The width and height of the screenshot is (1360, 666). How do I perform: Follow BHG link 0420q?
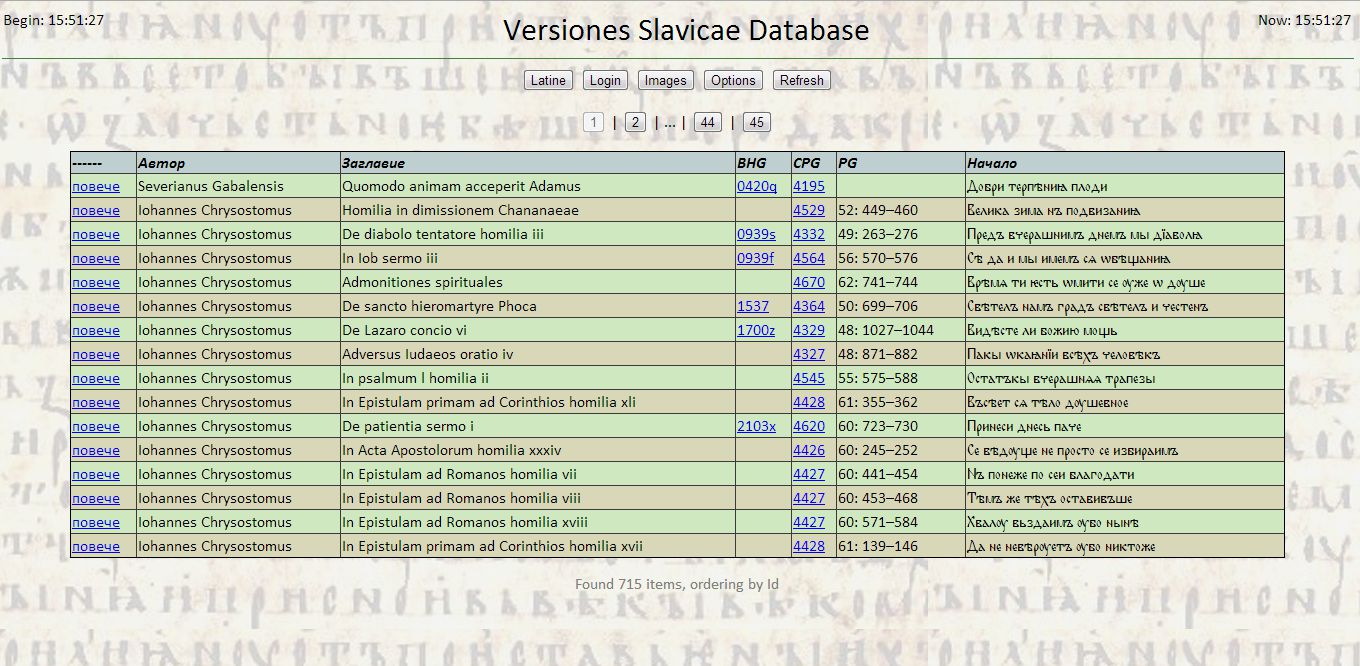point(757,186)
